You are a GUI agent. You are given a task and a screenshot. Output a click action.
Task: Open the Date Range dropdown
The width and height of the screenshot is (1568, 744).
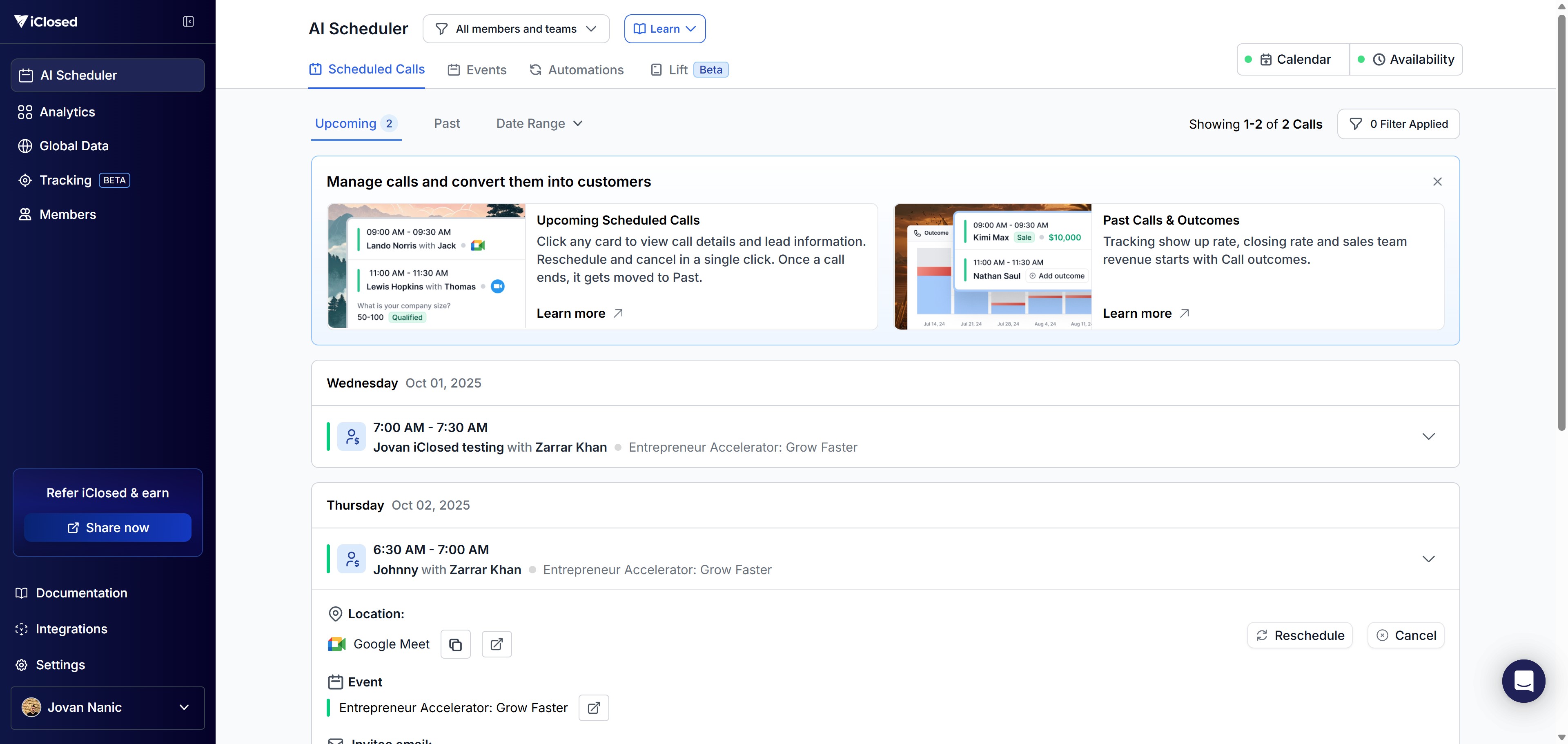[539, 124]
